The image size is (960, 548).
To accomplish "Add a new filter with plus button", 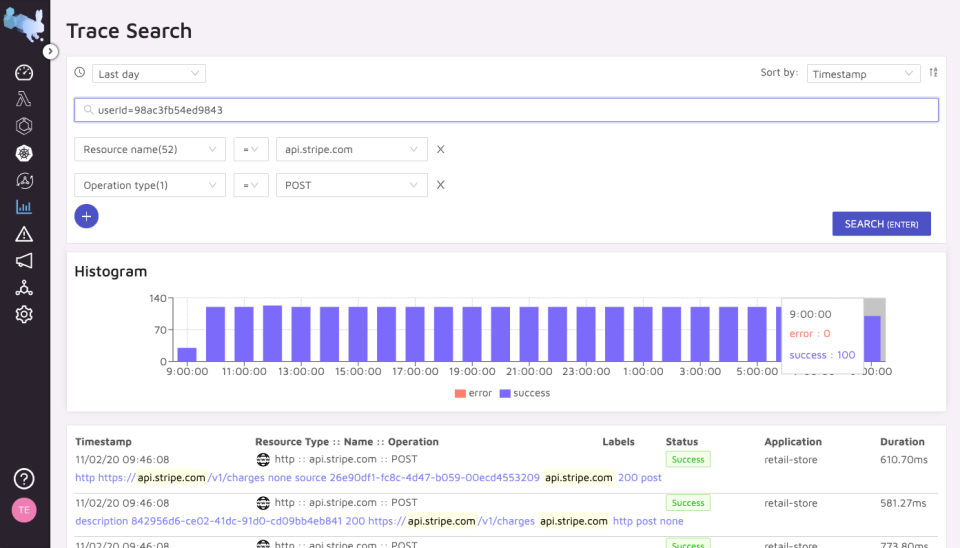I will [86, 216].
